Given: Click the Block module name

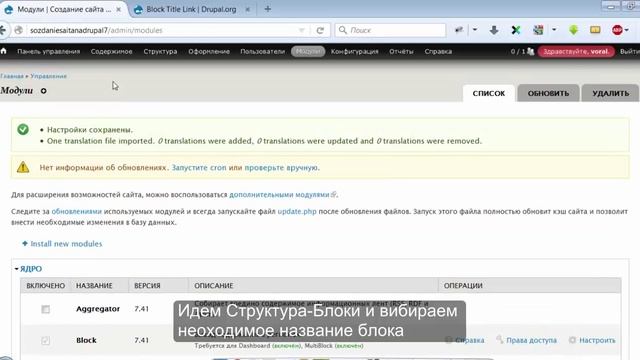Looking at the screenshot, I should pyautogui.click(x=86, y=340).
